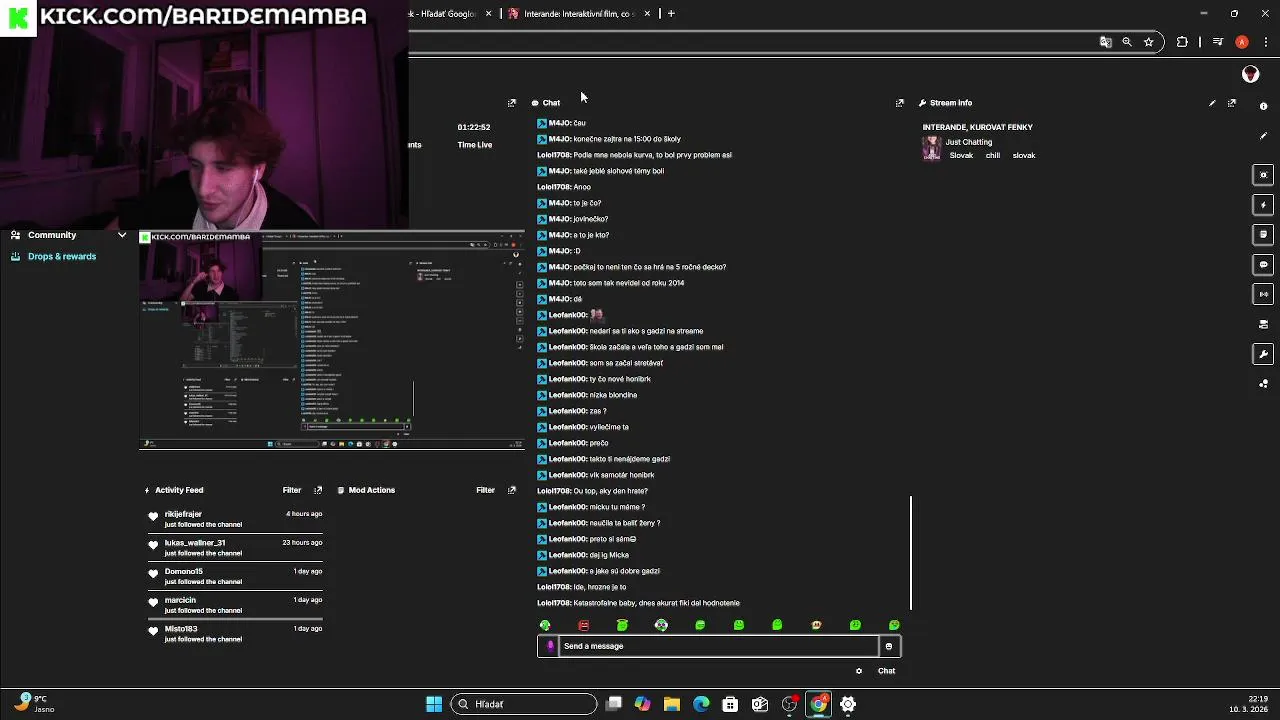The height and width of the screenshot is (720, 1280).
Task: Switch to the Hľadať Google tab
Action: click(443, 13)
